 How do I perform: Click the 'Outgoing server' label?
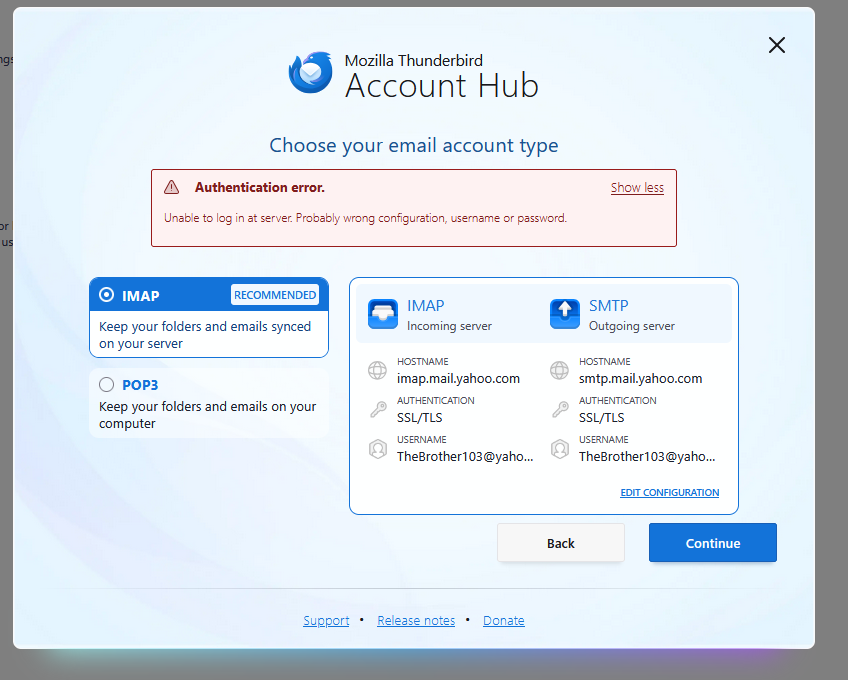click(x=632, y=326)
